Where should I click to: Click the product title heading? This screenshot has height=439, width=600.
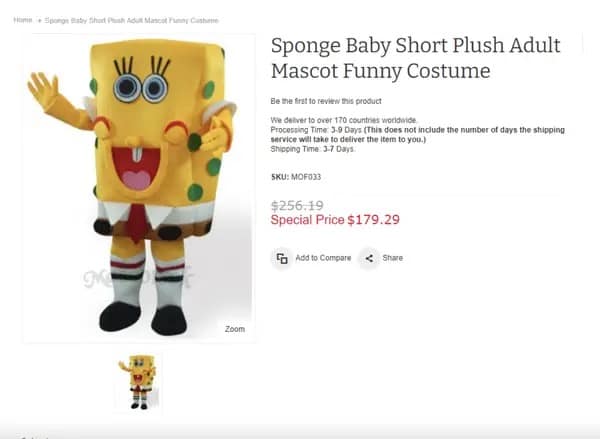pos(415,58)
